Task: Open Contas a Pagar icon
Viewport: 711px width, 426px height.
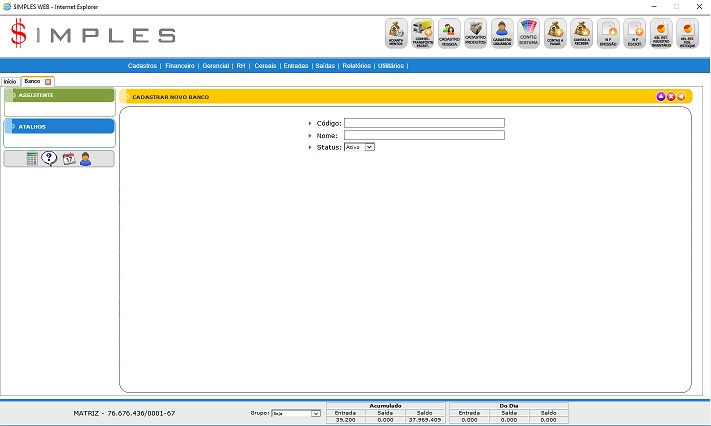Action: point(555,34)
